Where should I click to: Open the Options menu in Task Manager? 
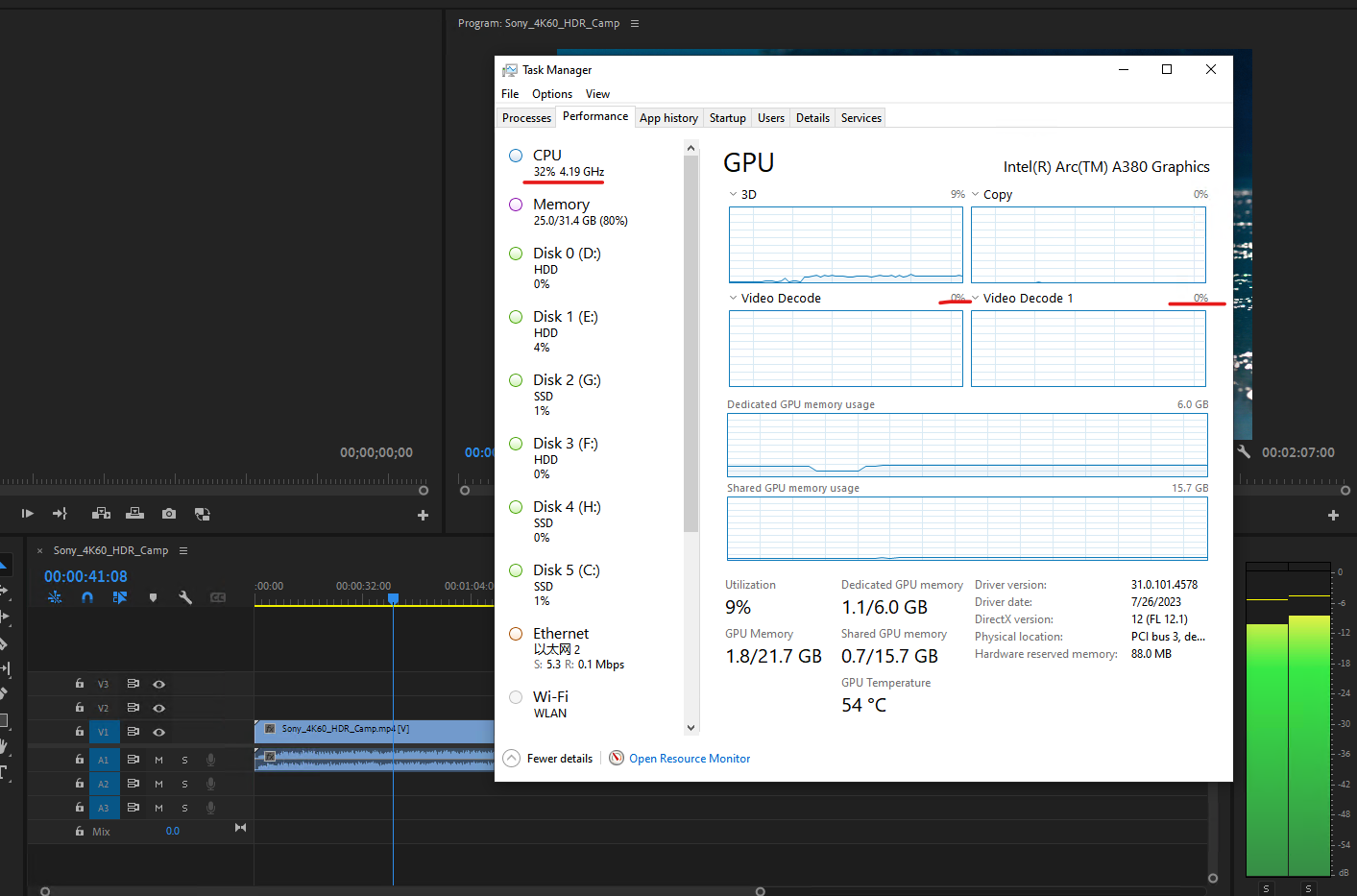552,93
